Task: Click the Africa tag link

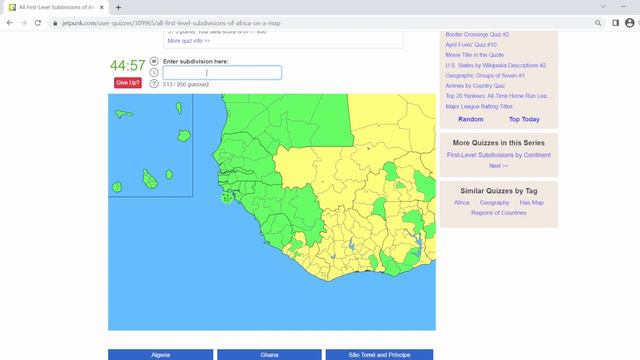Action: tap(462, 202)
